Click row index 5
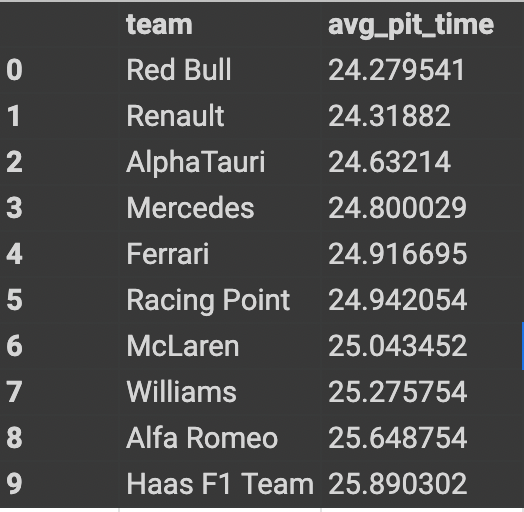The height and width of the screenshot is (512, 524). [x=14, y=300]
